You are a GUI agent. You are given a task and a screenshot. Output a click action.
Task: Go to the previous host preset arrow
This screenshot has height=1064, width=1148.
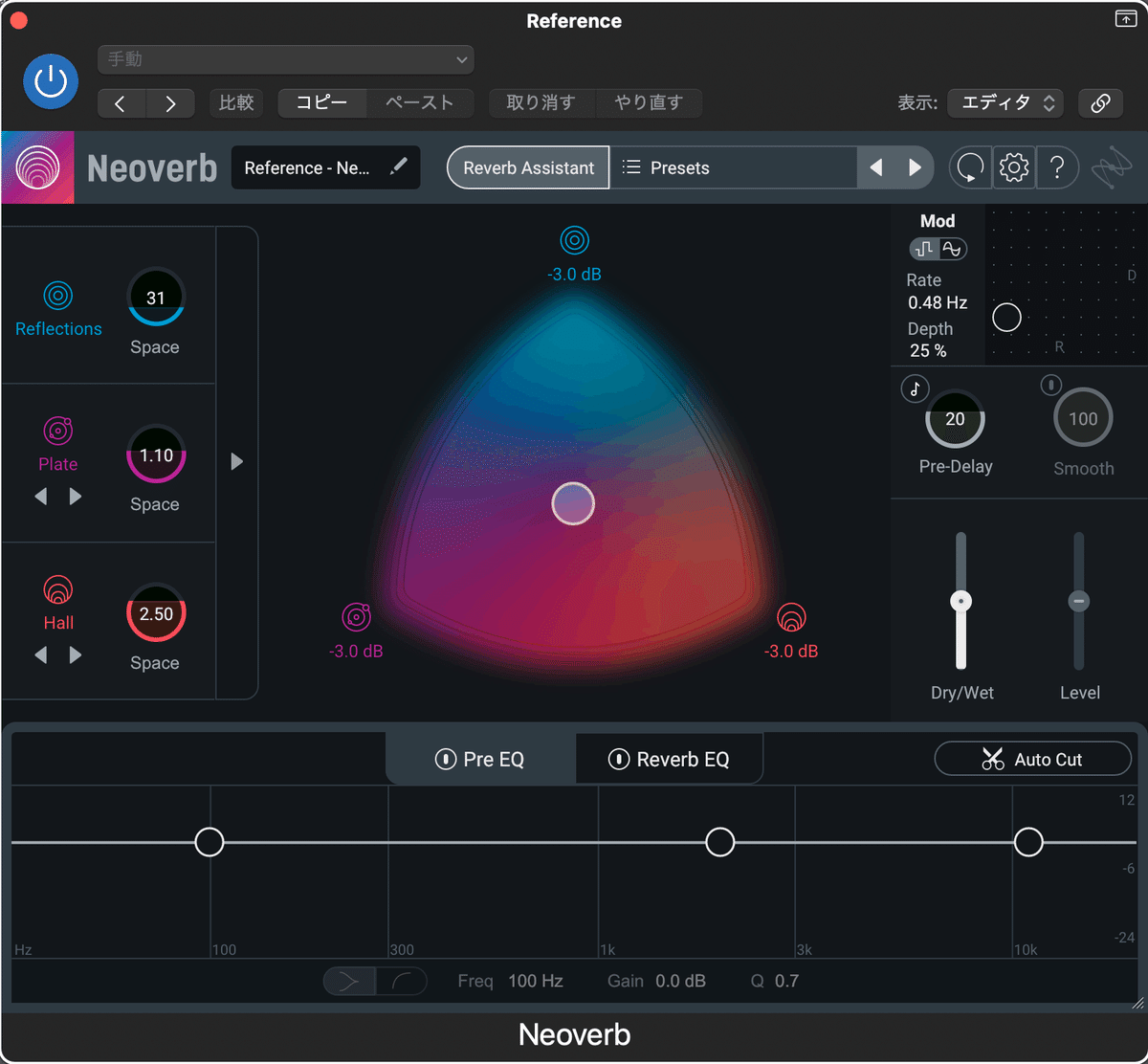point(121,103)
